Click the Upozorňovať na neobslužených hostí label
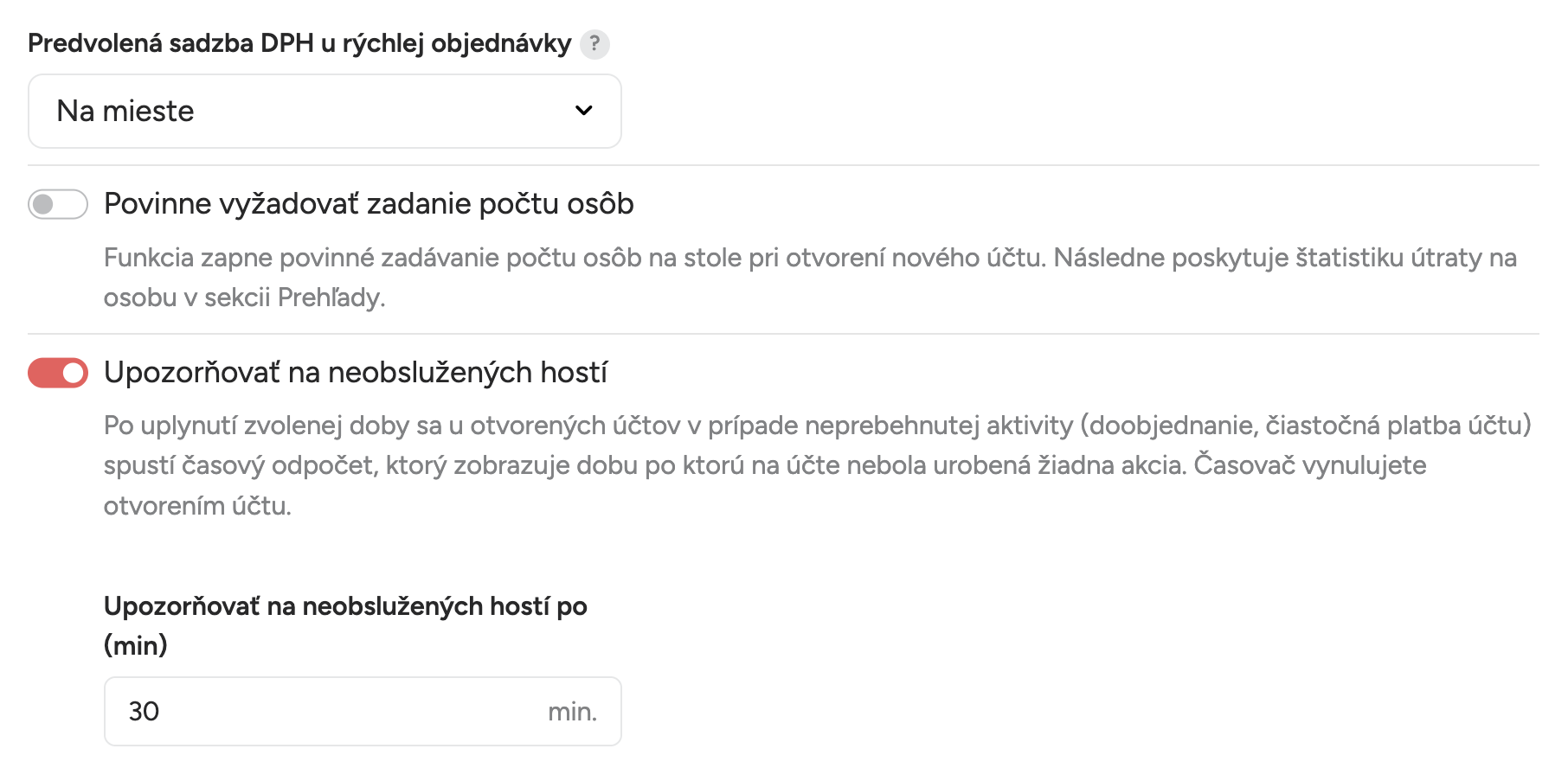1568x768 pixels. [x=356, y=373]
